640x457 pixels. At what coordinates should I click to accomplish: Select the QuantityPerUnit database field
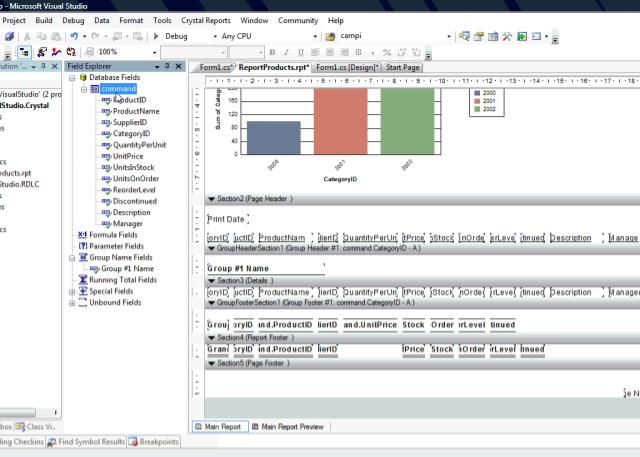140,145
